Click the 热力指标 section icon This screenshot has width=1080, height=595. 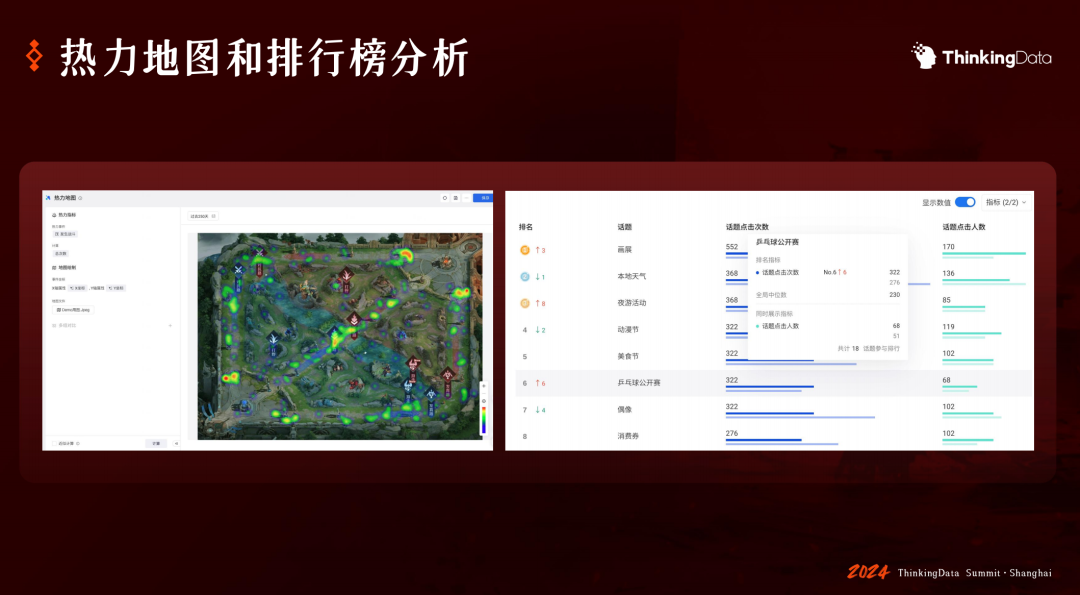coord(54,215)
